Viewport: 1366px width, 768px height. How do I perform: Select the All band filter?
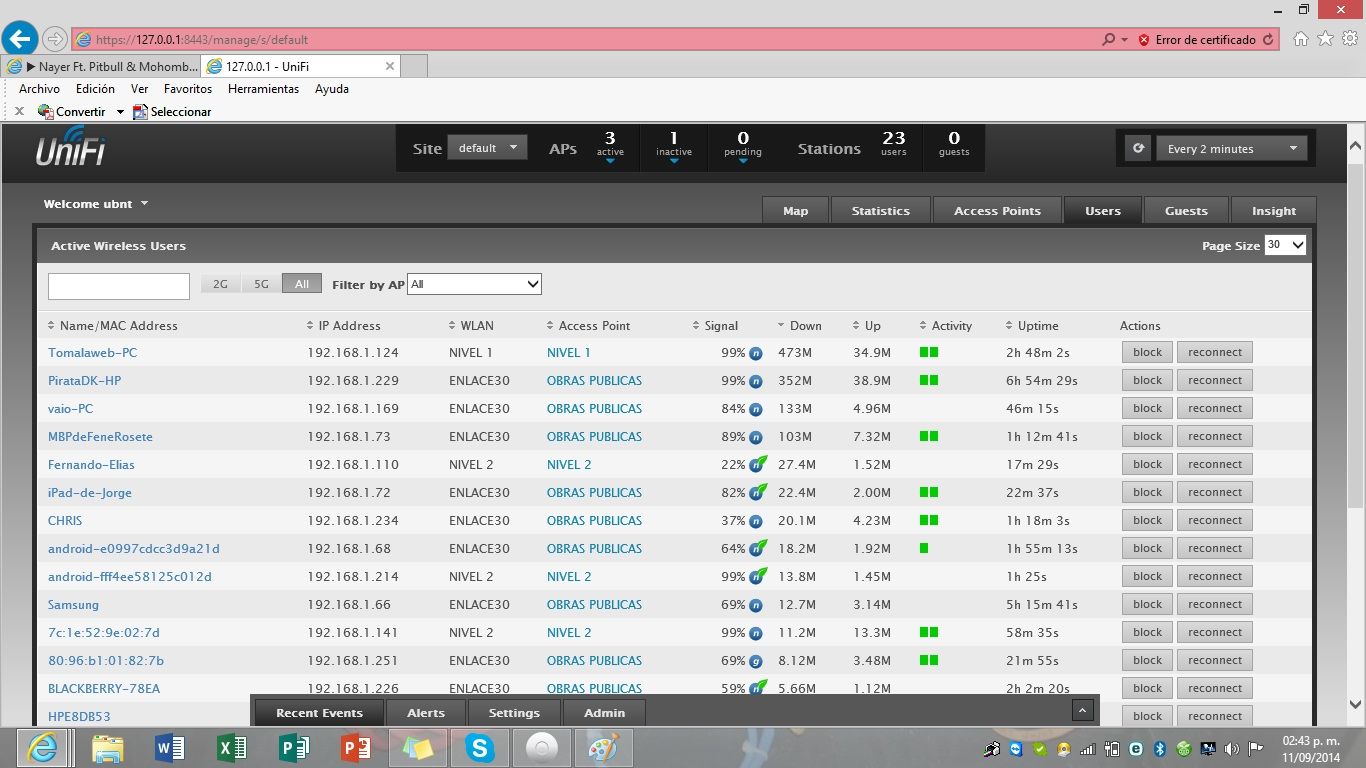301,284
